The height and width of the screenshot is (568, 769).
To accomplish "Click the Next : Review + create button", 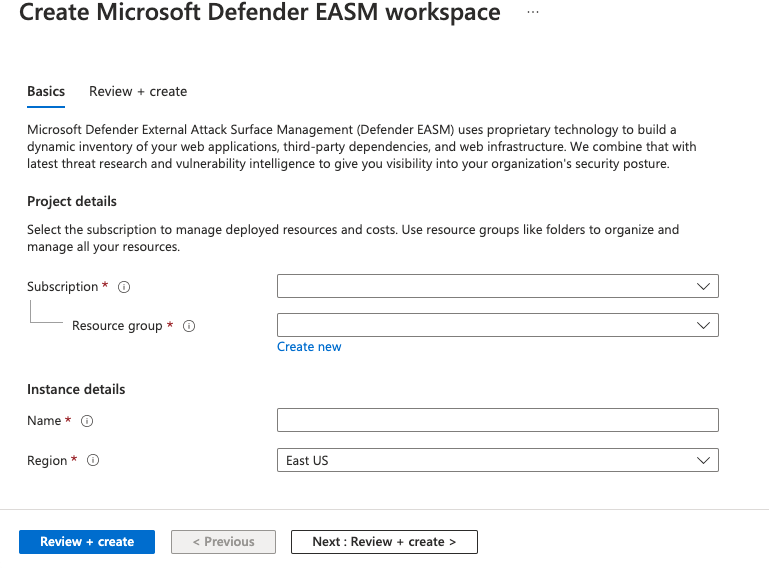I will coord(384,542).
